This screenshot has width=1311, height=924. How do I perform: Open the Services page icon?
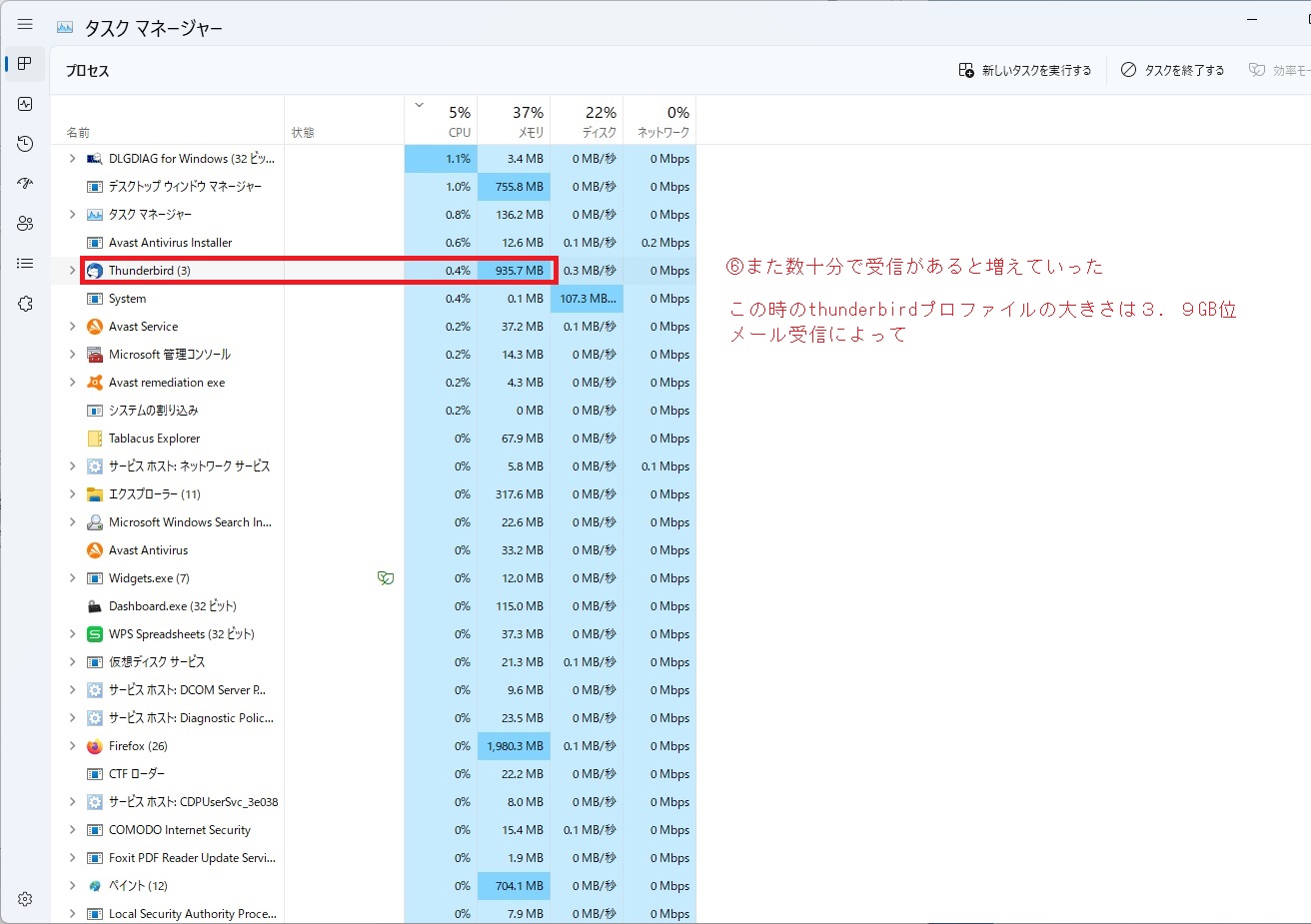25,304
